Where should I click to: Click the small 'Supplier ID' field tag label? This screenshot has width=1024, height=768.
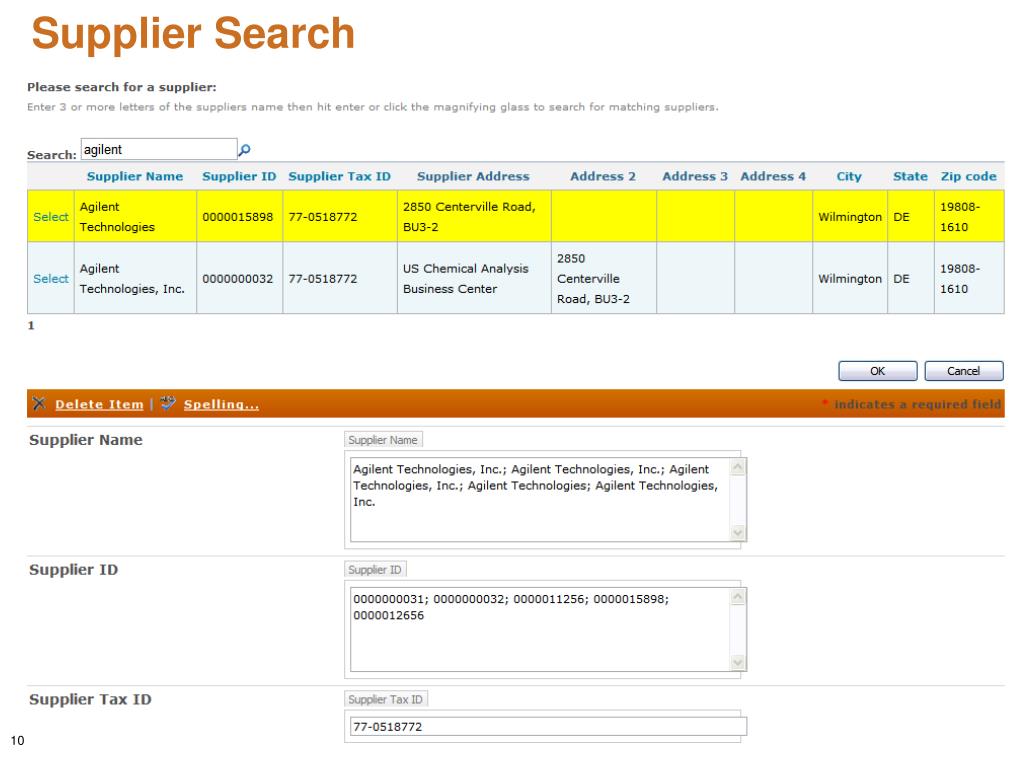coord(376,569)
